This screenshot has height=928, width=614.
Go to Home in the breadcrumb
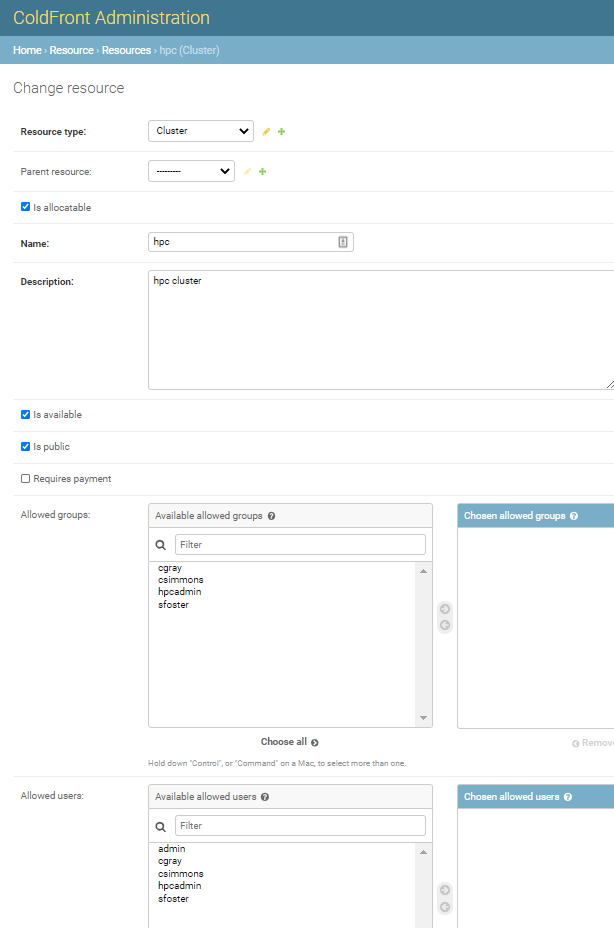coord(27,50)
